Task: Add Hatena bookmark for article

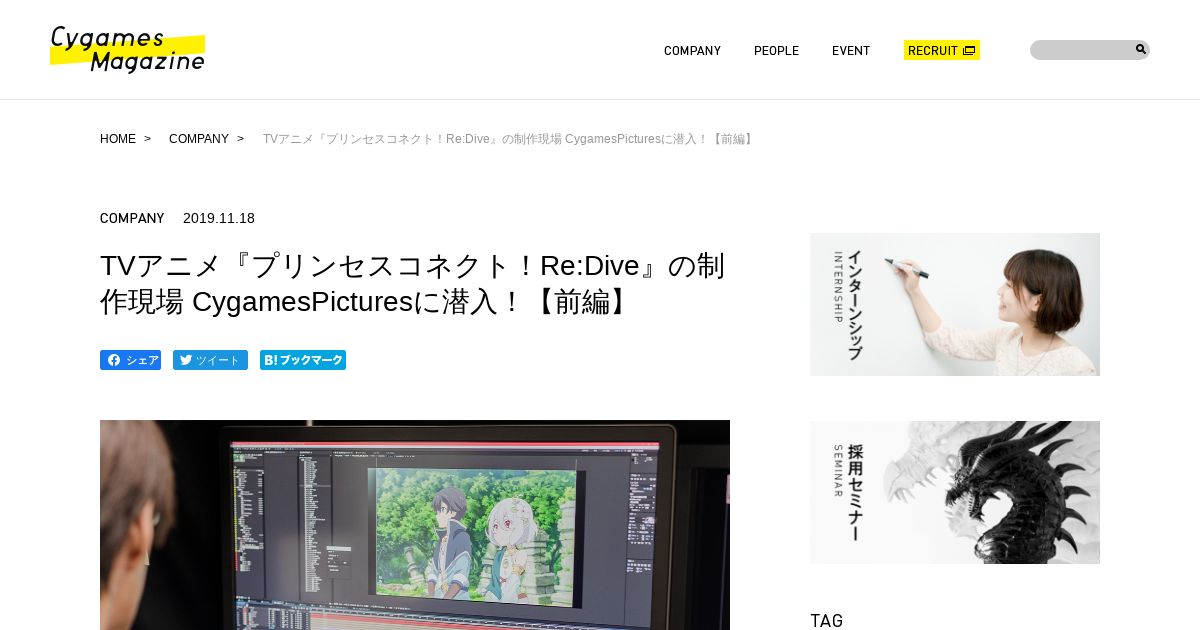Action: click(303, 360)
